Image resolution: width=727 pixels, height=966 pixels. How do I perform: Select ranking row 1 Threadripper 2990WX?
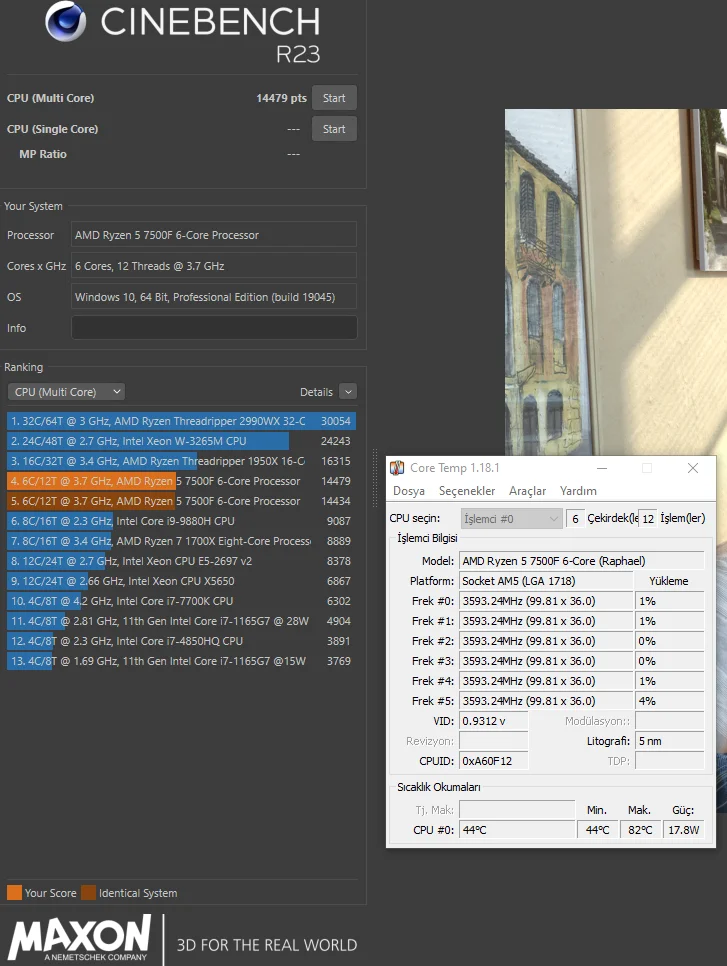click(181, 421)
